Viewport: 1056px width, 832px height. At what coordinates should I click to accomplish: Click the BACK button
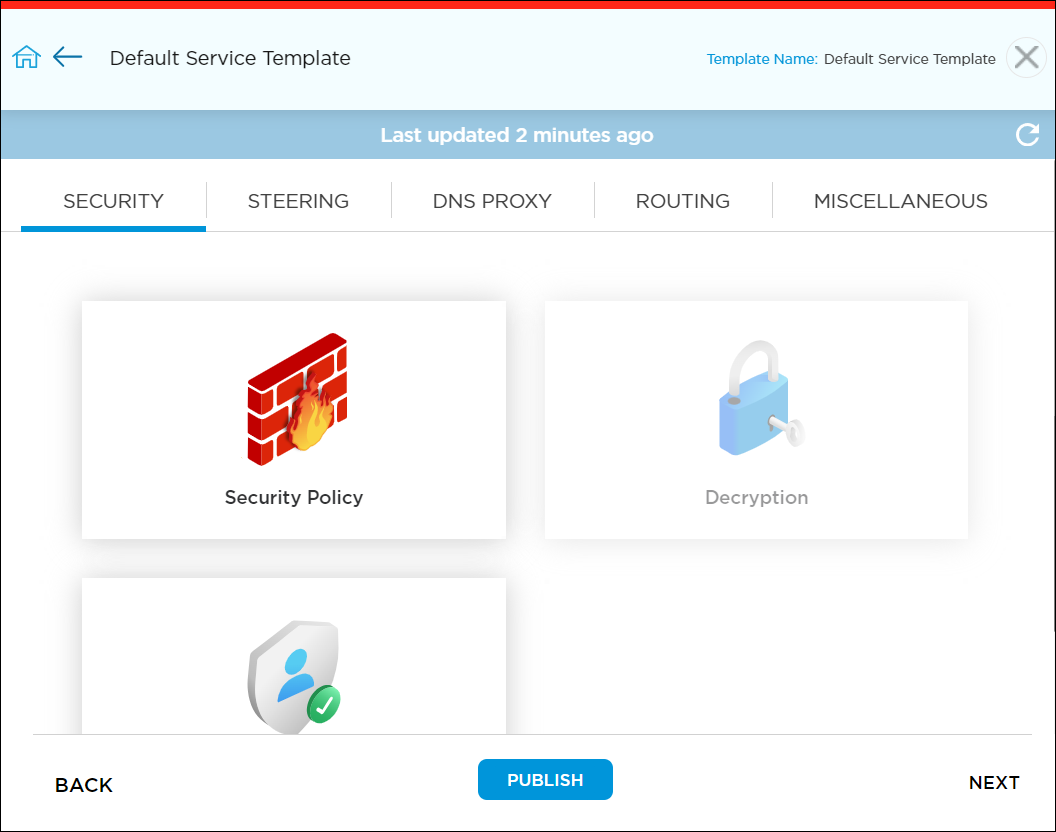(83, 785)
